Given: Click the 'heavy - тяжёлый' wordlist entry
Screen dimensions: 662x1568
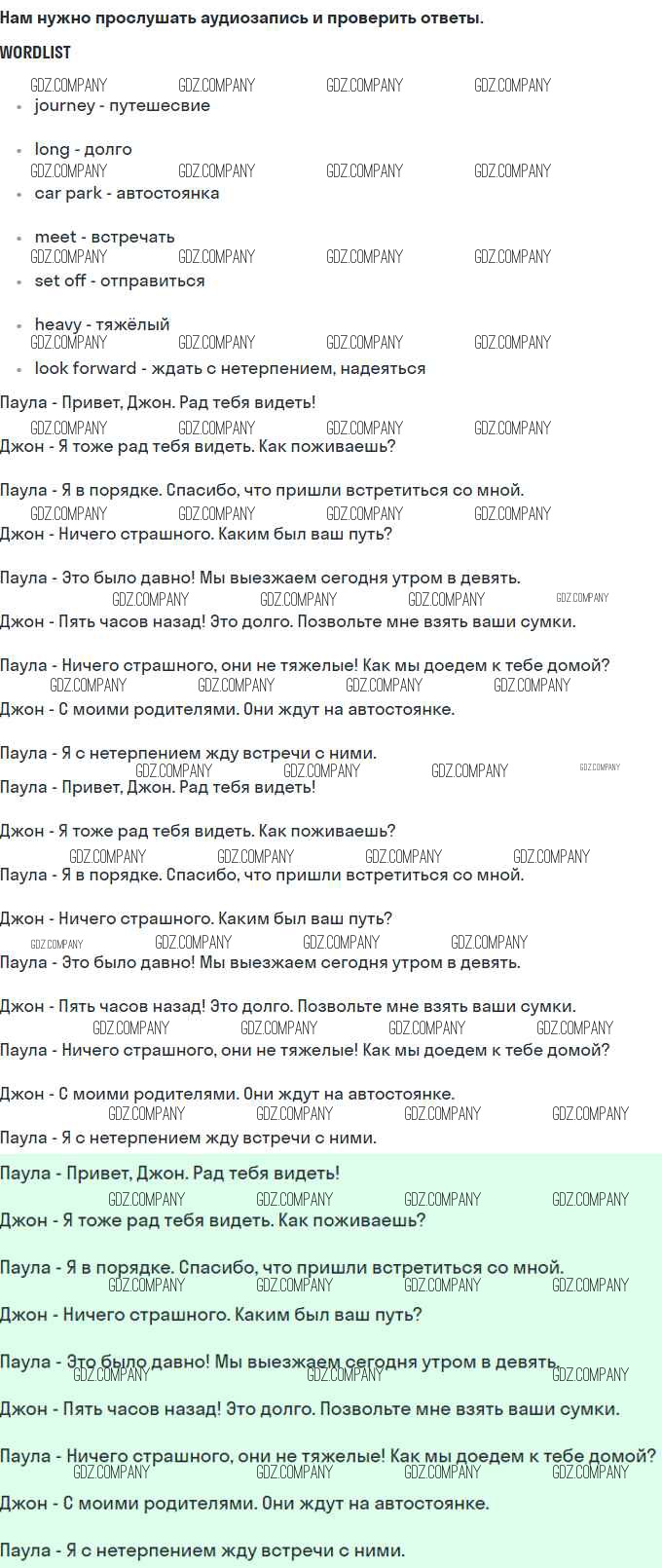Looking at the screenshot, I should point(102,324).
